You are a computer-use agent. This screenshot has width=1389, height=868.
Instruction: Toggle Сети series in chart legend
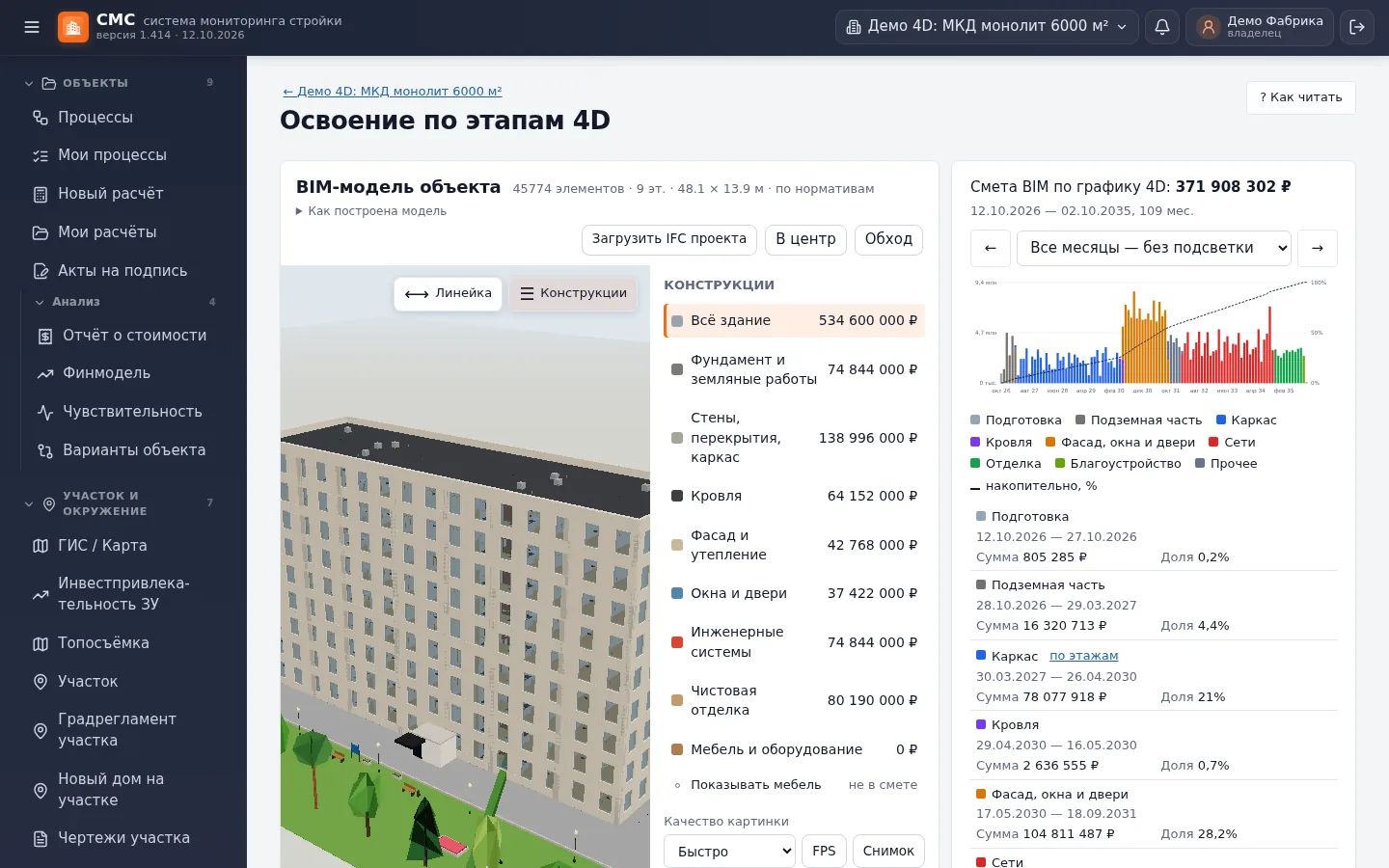coord(1232,443)
